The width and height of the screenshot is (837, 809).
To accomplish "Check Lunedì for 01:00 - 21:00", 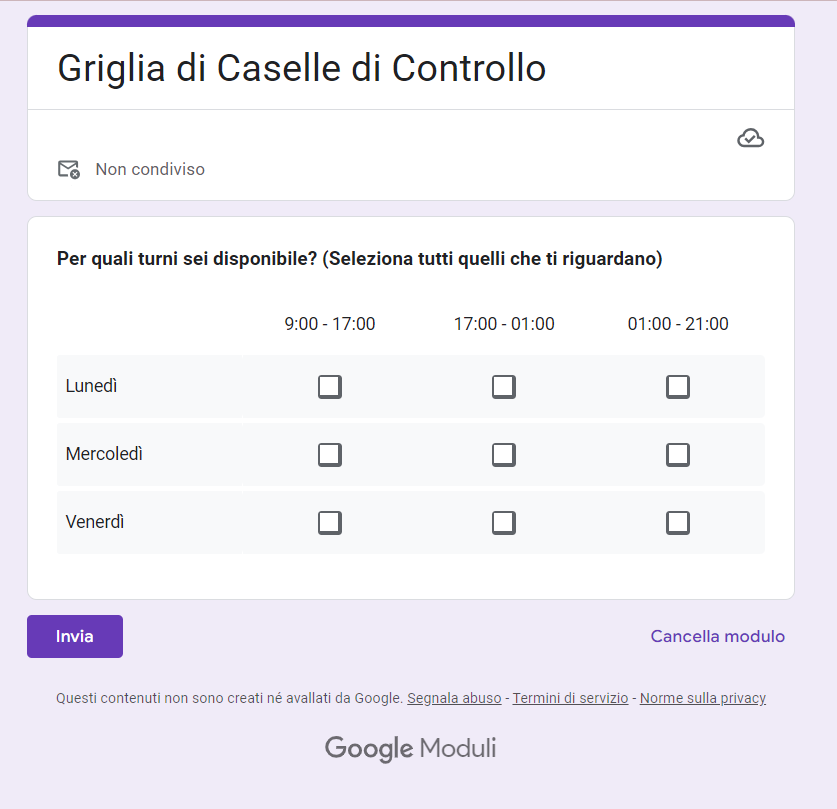I will [678, 387].
